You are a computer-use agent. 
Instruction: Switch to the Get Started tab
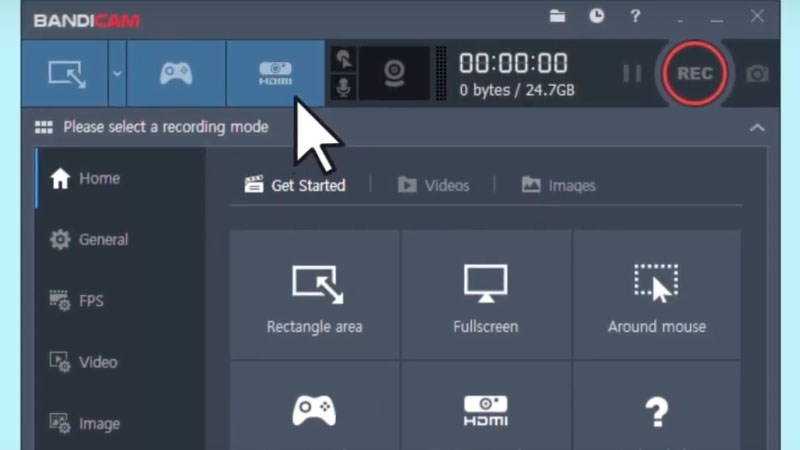(x=295, y=185)
